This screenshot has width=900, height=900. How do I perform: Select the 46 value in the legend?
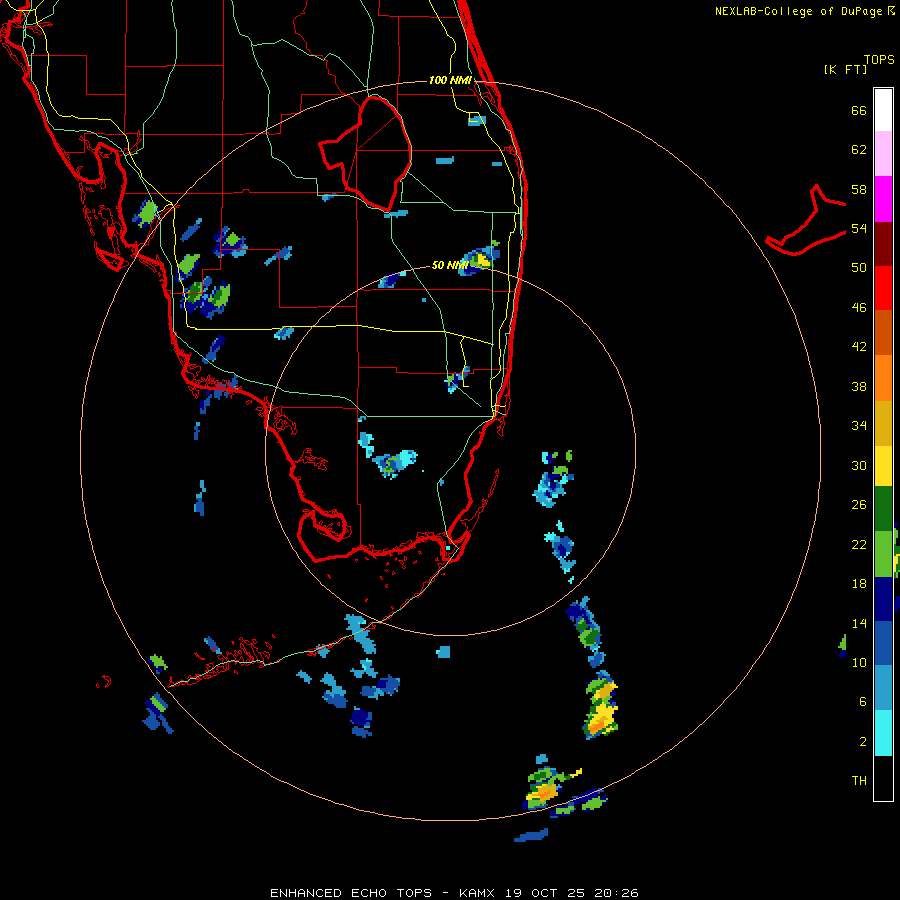(x=859, y=308)
